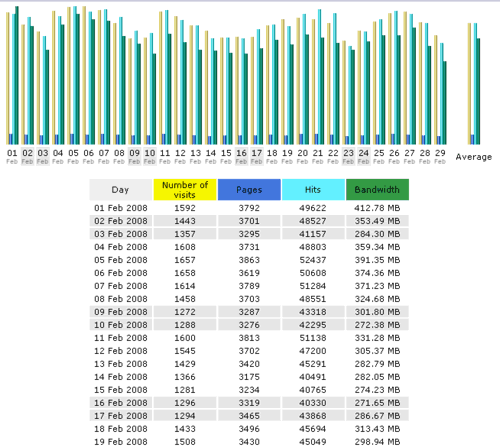Screen dimensions: 500x448
Task: Select the '18 Feb 2008' row label
Action: tap(121, 429)
